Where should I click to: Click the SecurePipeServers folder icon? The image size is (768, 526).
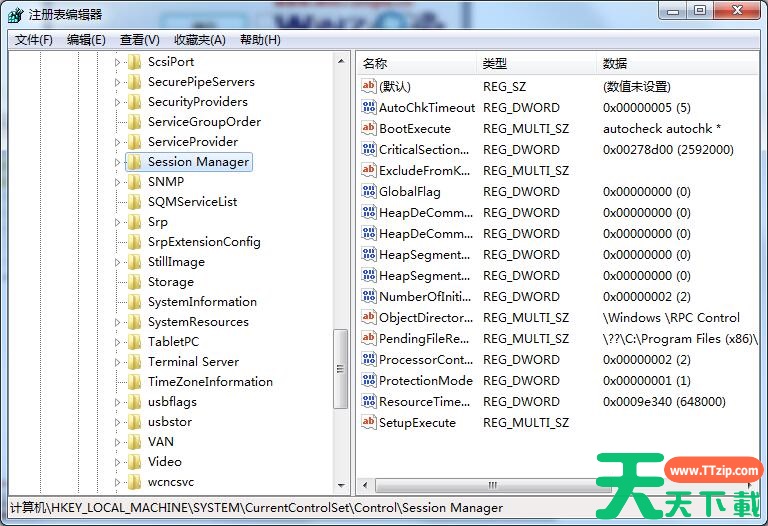pos(134,82)
